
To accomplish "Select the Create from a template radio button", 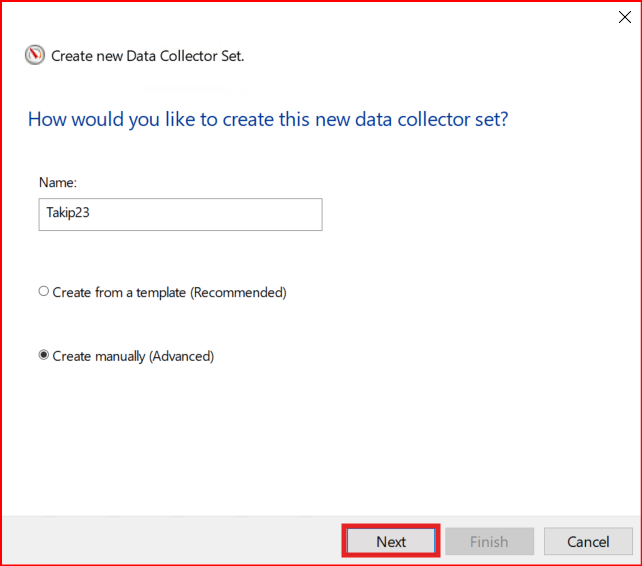I will click(43, 292).
